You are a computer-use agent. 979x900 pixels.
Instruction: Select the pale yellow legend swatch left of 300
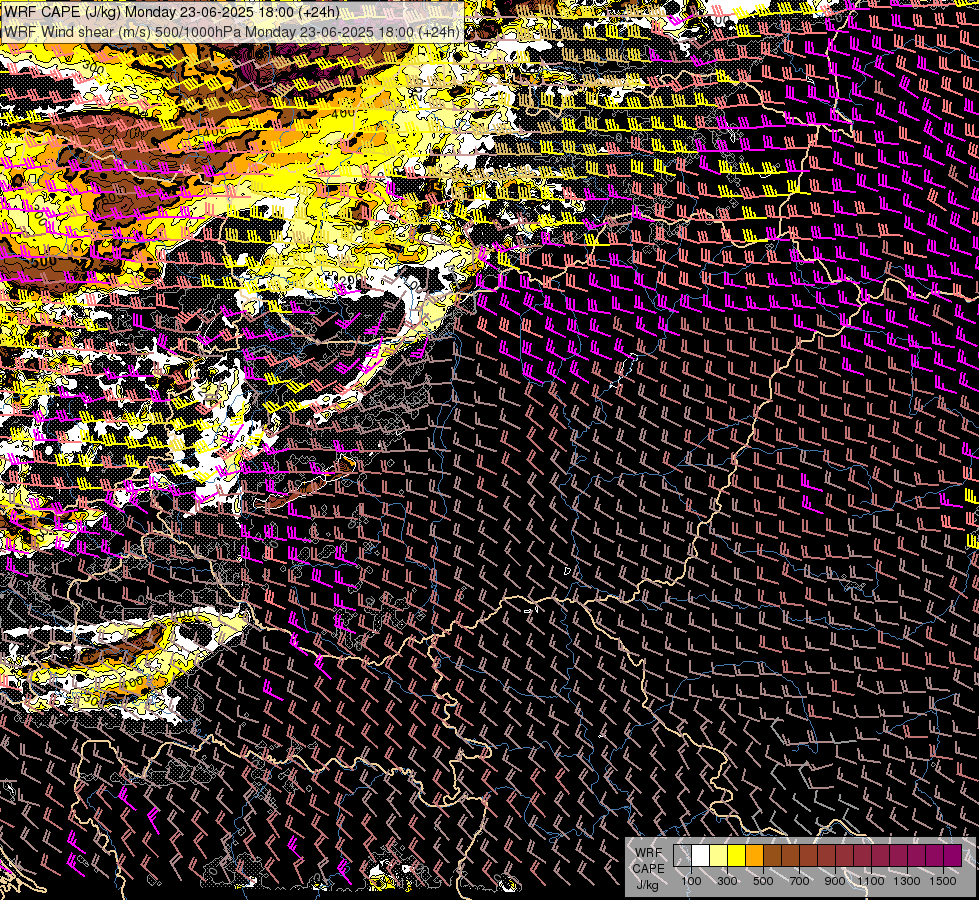[719, 856]
